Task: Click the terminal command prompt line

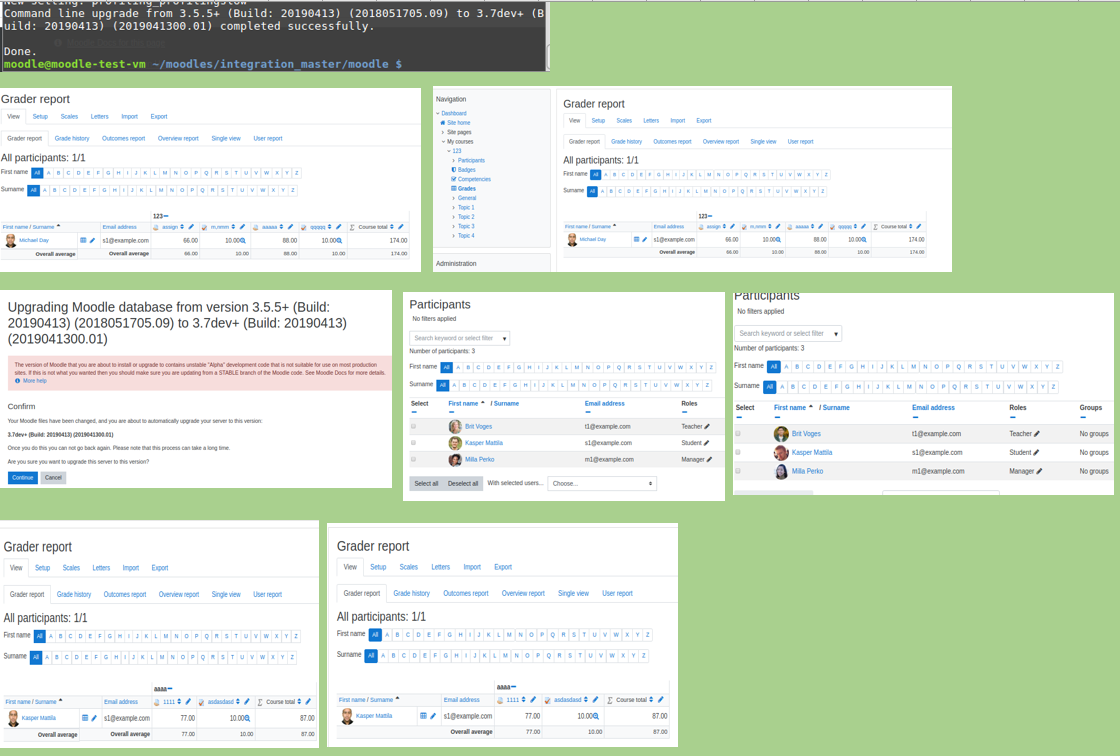Action: tap(202, 64)
